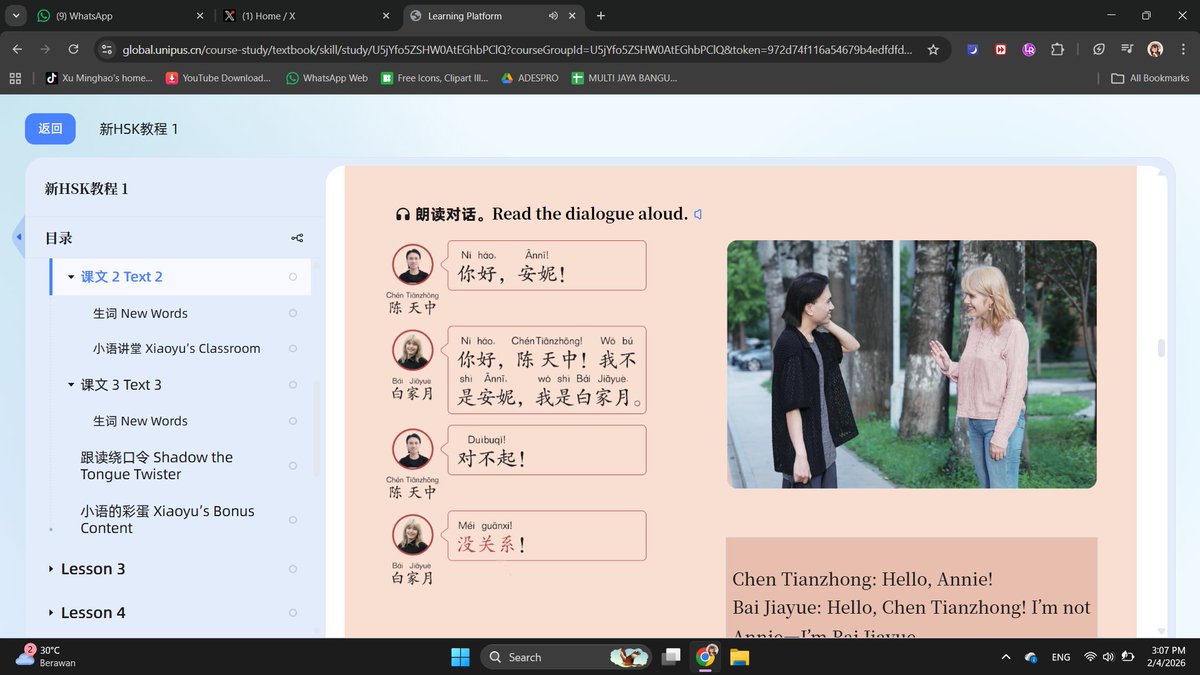Open Xiaoyu's Bonus Content item
1200x675 pixels.
[x=167, y=519]
